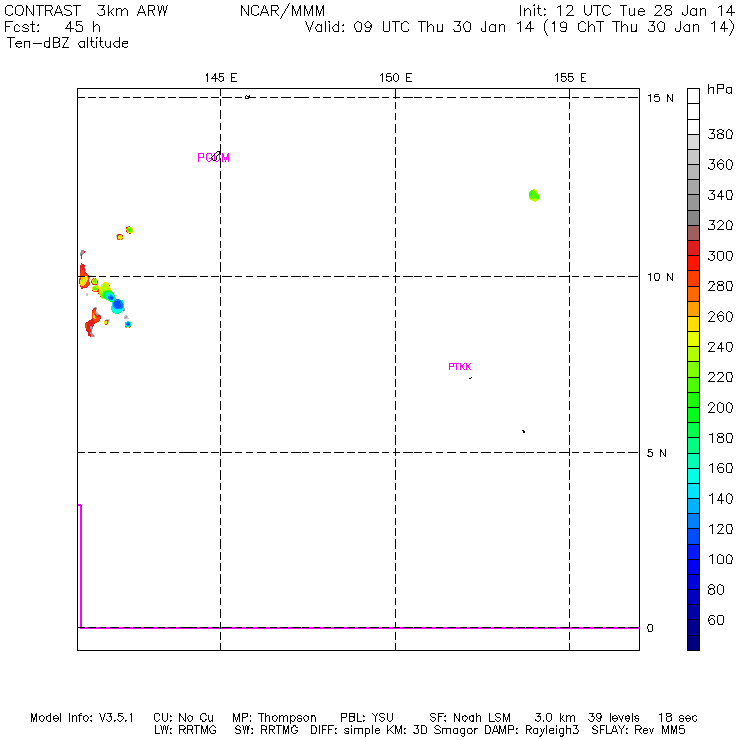Click the '300' colorbar value
740x740 pixels.
click(x=720, y=256)
